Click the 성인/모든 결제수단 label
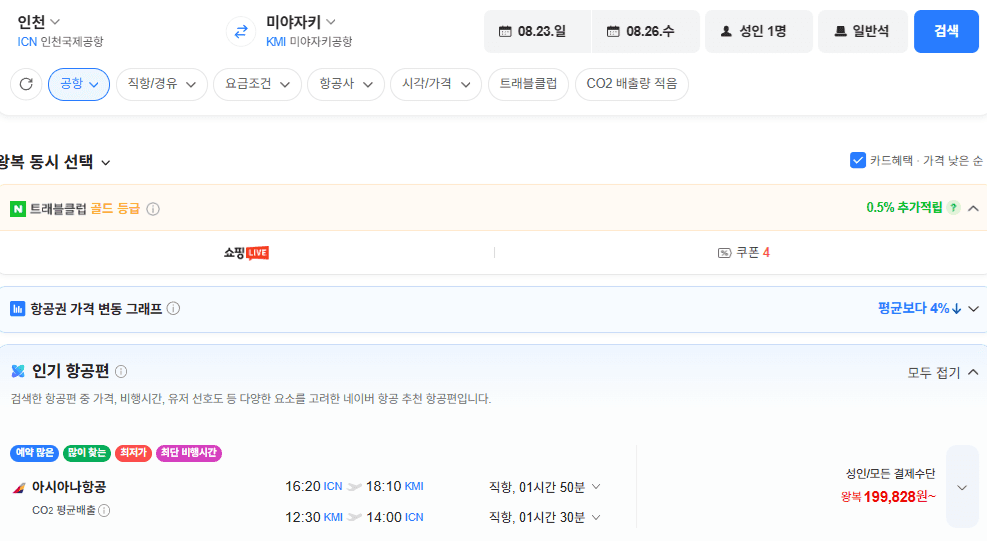Screen dimensions: 987x541 click(x=890, y=474)
